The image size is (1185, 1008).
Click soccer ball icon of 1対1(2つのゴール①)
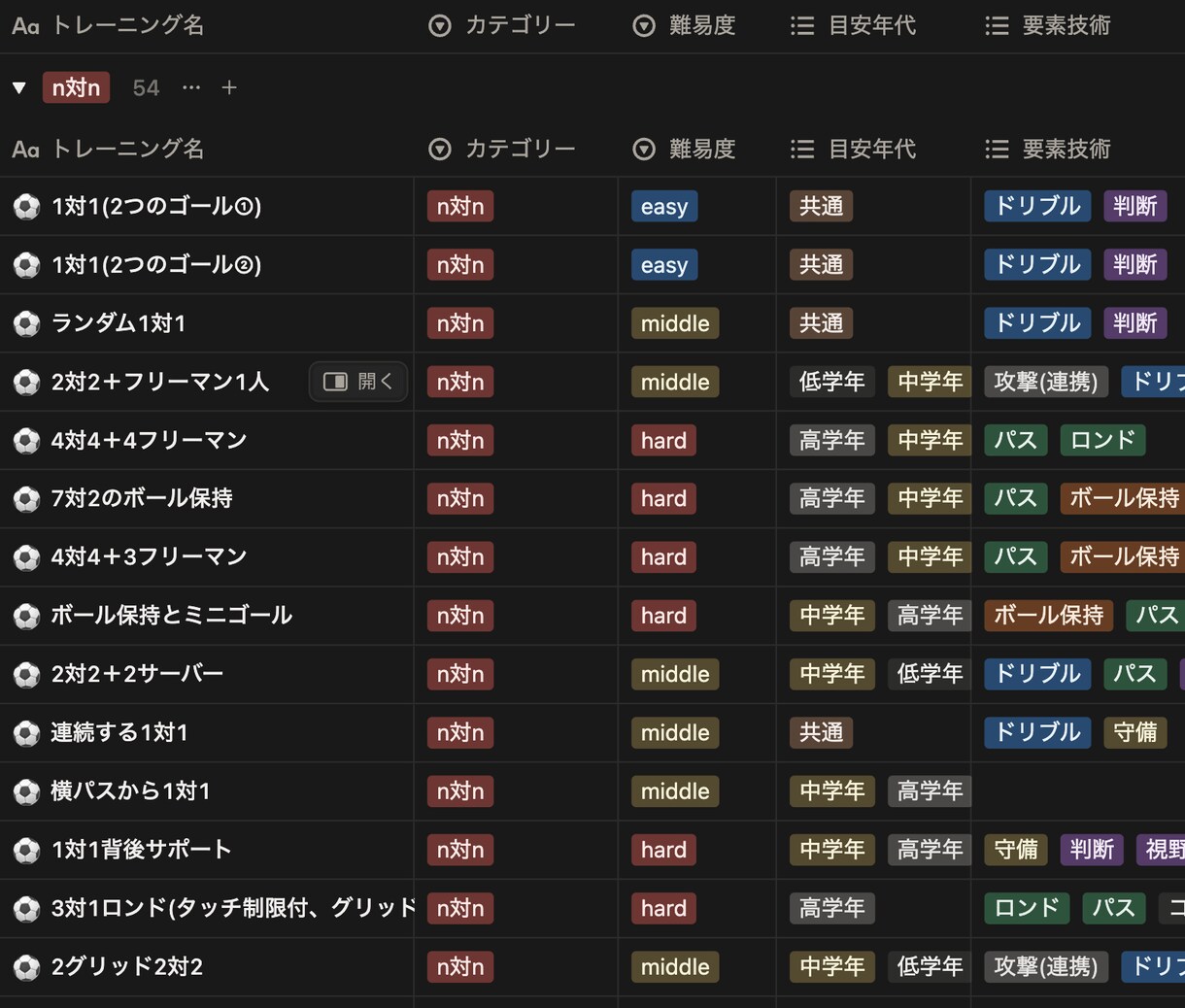coord(26,207)
